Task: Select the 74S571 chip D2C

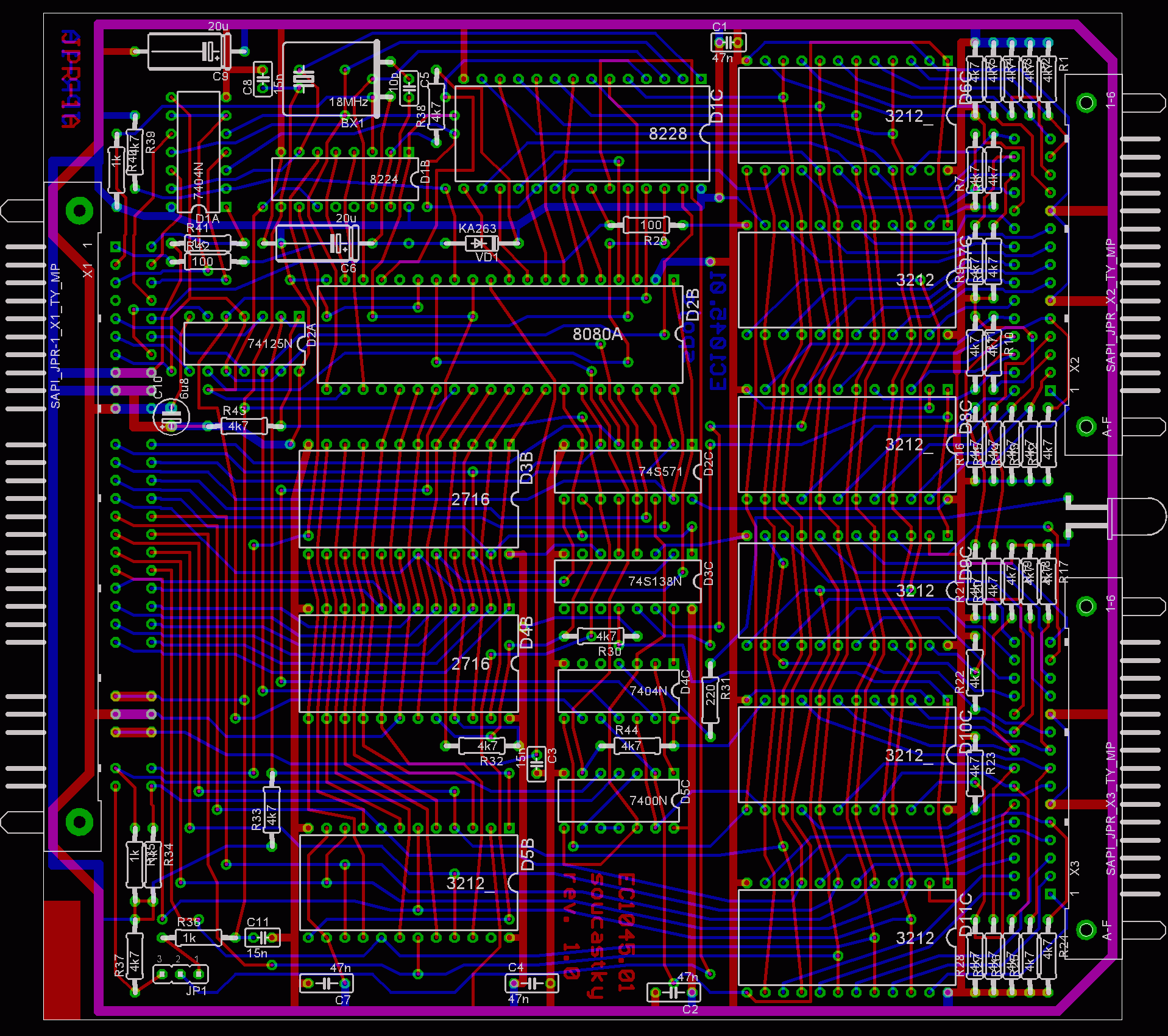Action: point(628,472)
